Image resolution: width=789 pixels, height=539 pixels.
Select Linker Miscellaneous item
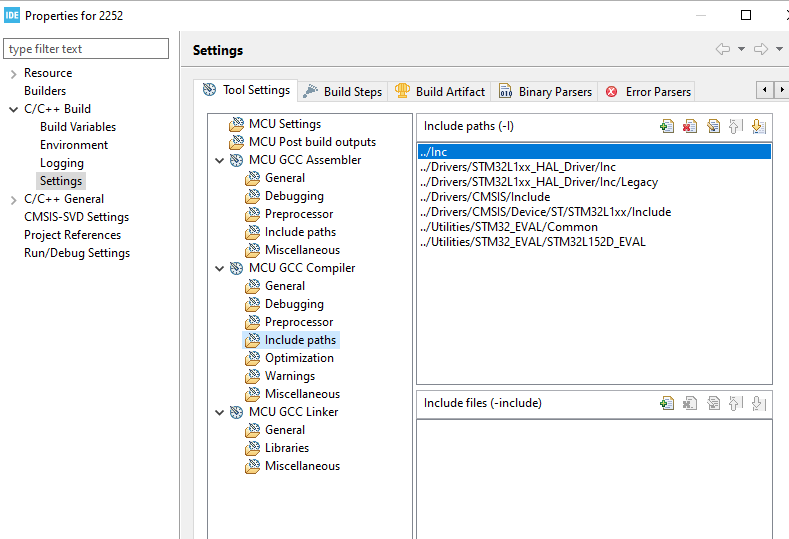pyautogui.click(x=302, y=466)
